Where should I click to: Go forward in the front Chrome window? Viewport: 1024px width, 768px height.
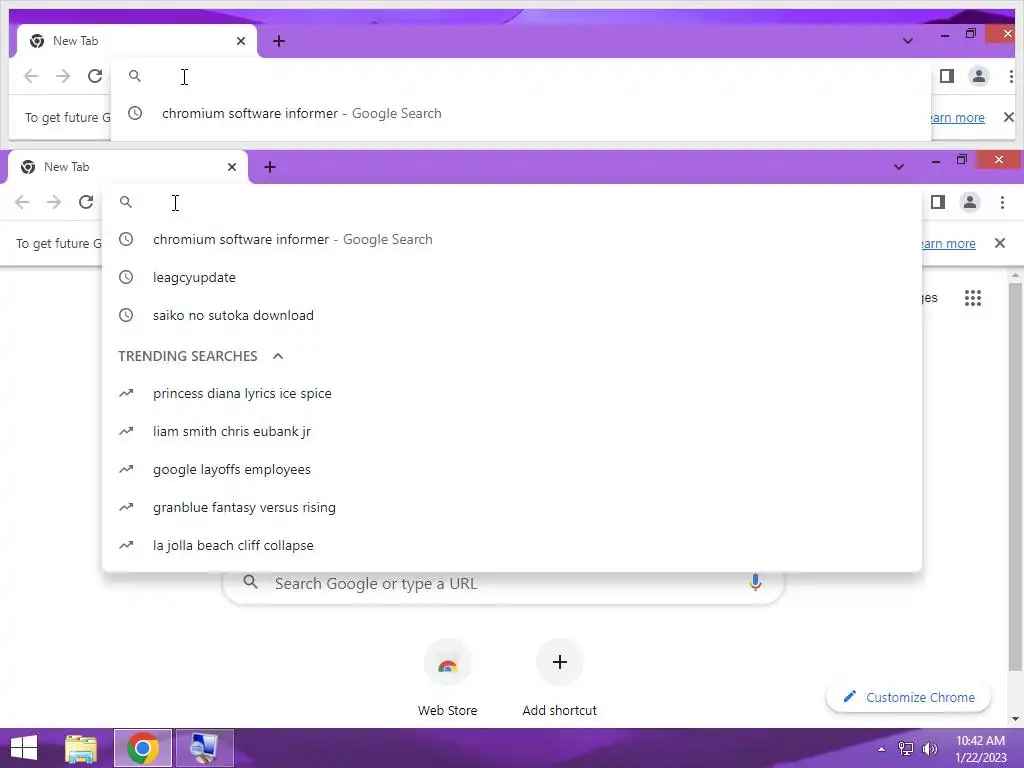pyautogui.click(x=54, y=202)
